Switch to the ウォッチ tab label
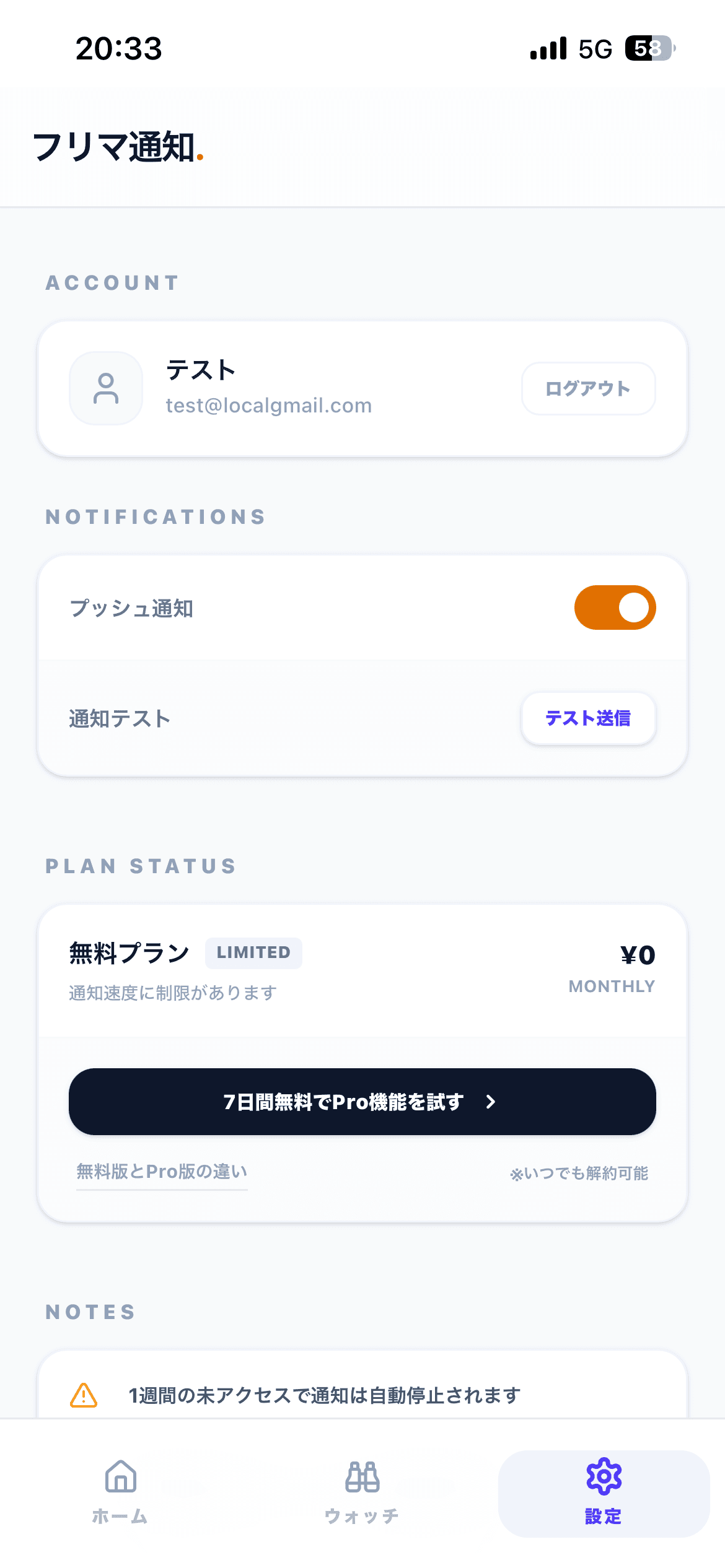 point(362,1517)
